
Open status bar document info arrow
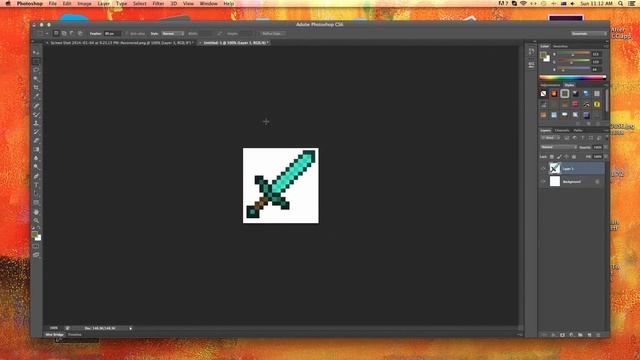point(131,328)
